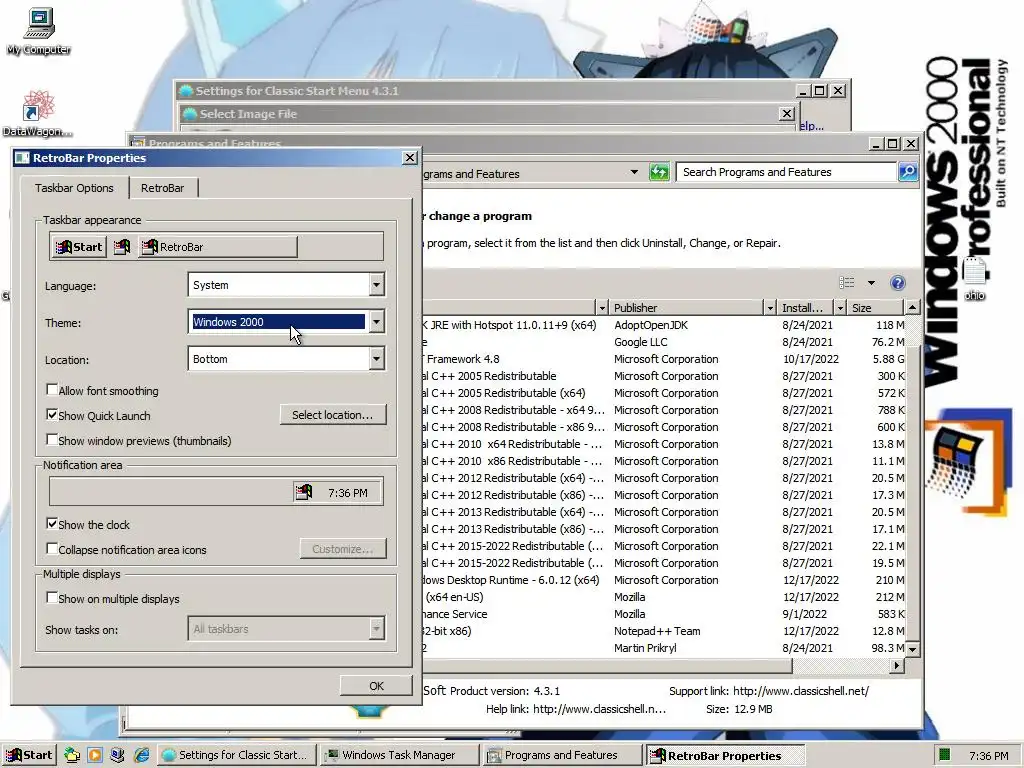Switch to the RetroBar tab

coord(163,188)
